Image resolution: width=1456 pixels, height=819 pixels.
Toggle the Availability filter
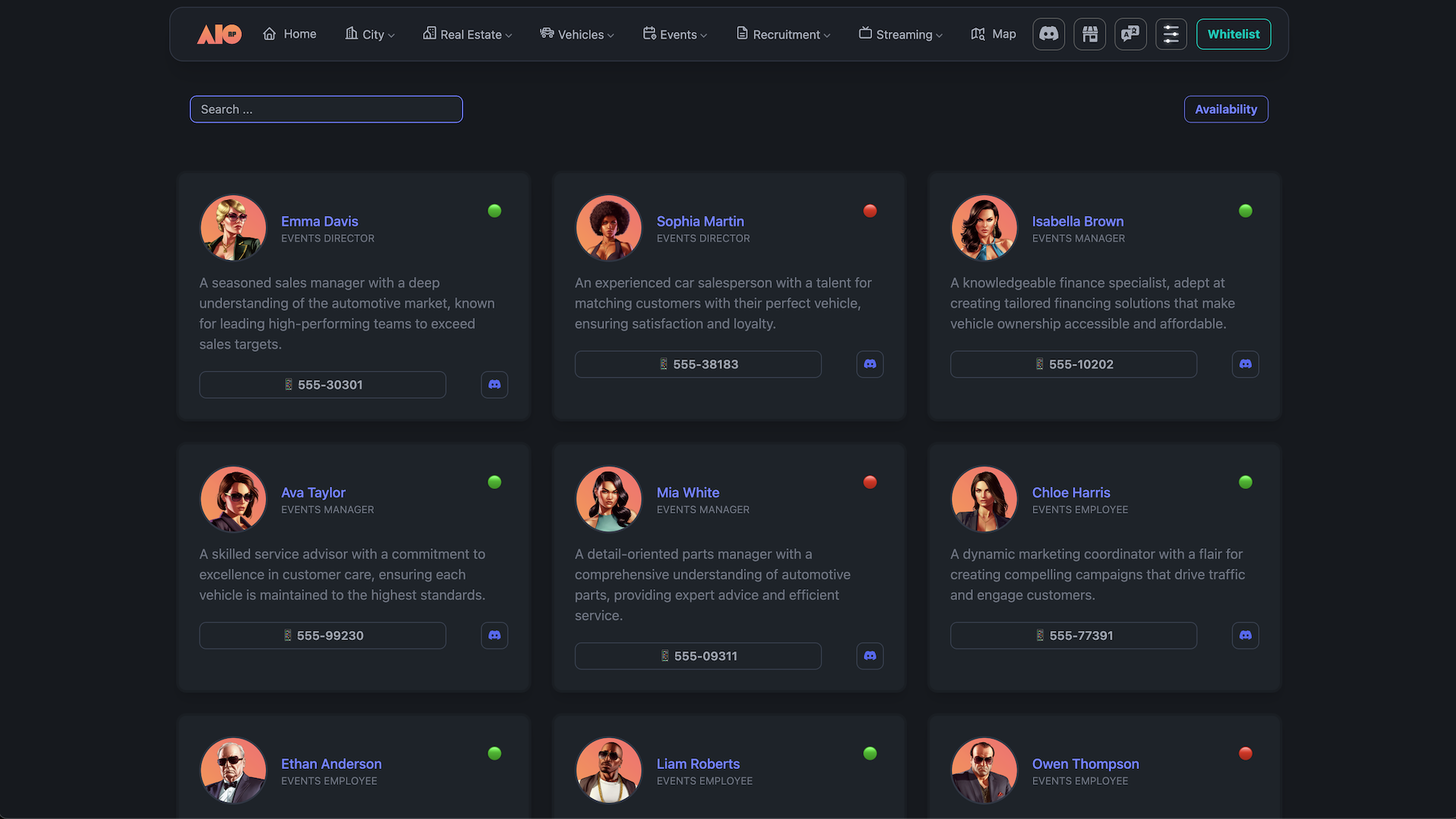point(1225,109)
